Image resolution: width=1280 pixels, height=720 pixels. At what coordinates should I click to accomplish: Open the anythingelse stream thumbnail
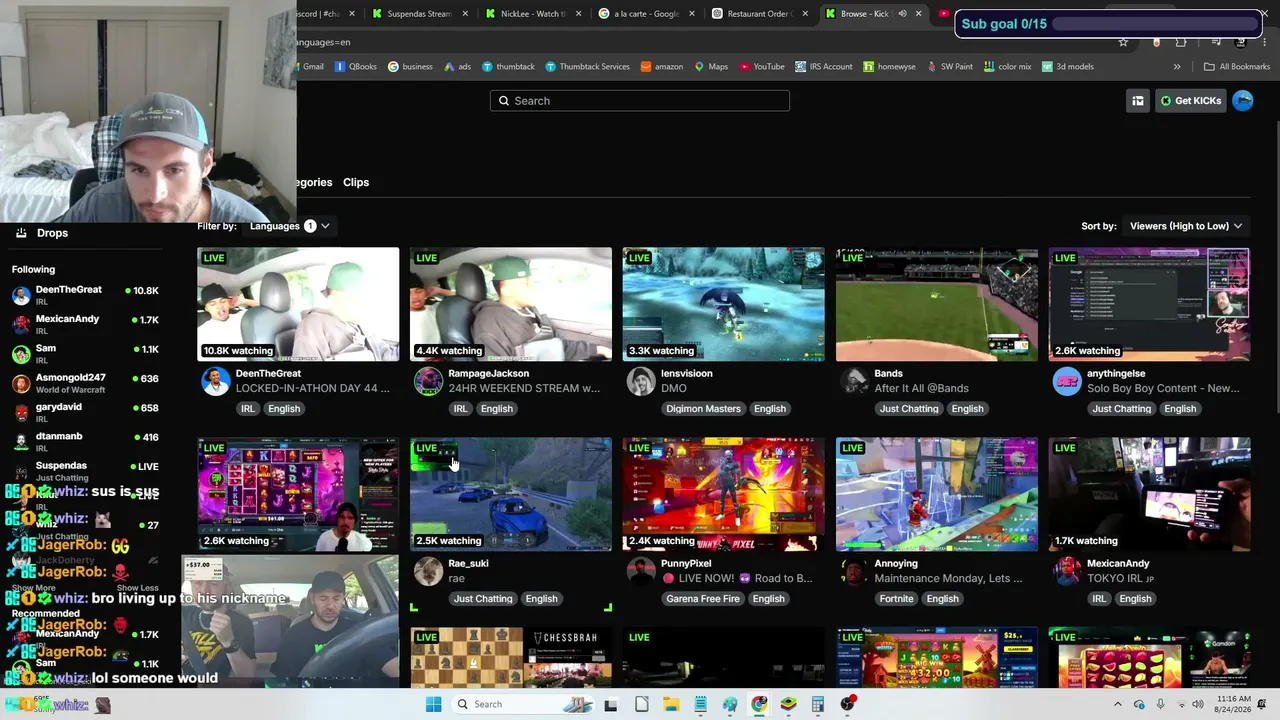(1149, 304)
